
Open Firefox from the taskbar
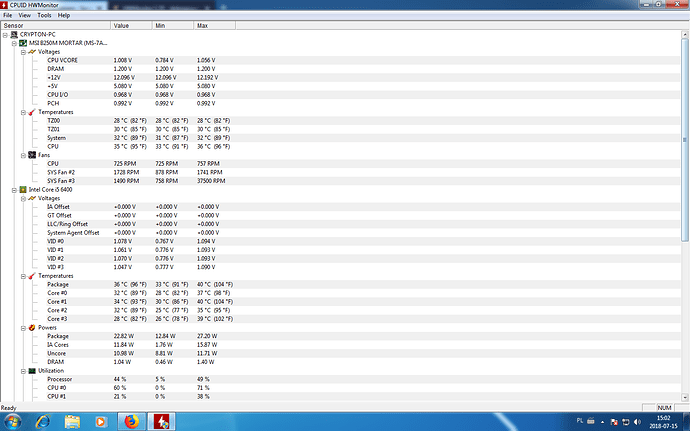130,420
